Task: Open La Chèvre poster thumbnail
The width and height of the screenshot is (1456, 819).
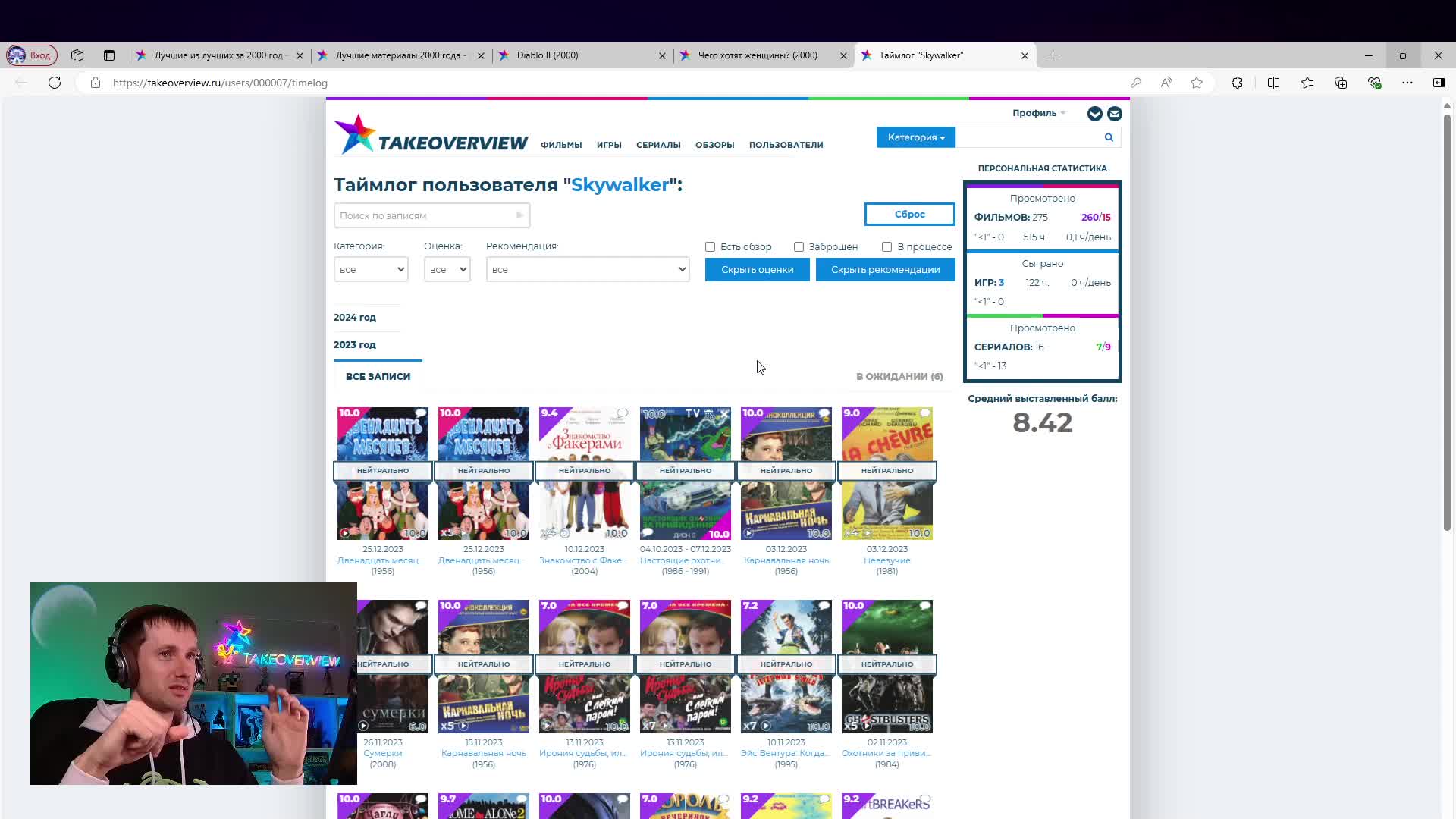Action: click(887, 474)
